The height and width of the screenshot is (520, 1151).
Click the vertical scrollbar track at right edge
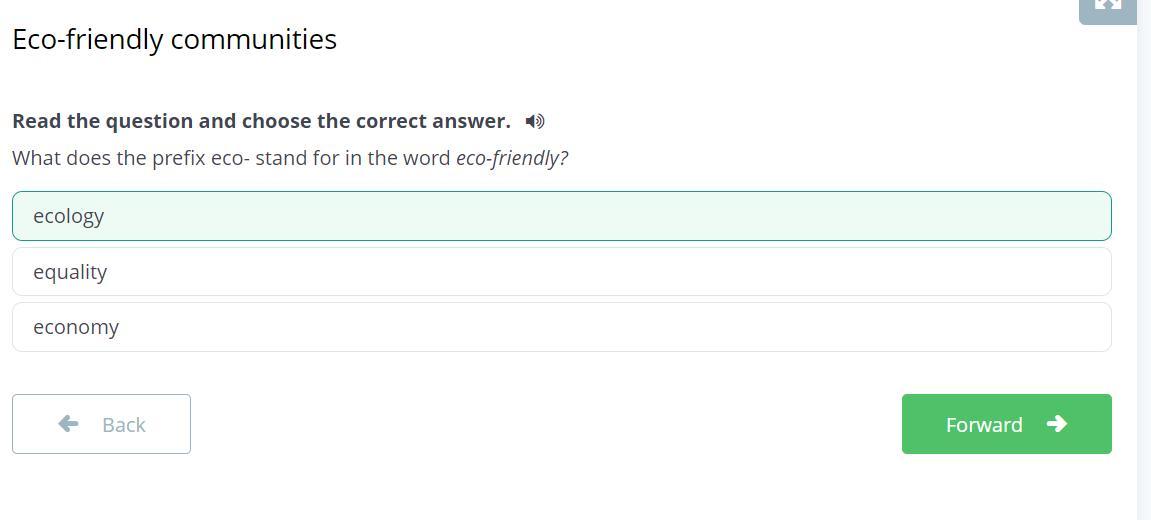tap(1144, 260)
